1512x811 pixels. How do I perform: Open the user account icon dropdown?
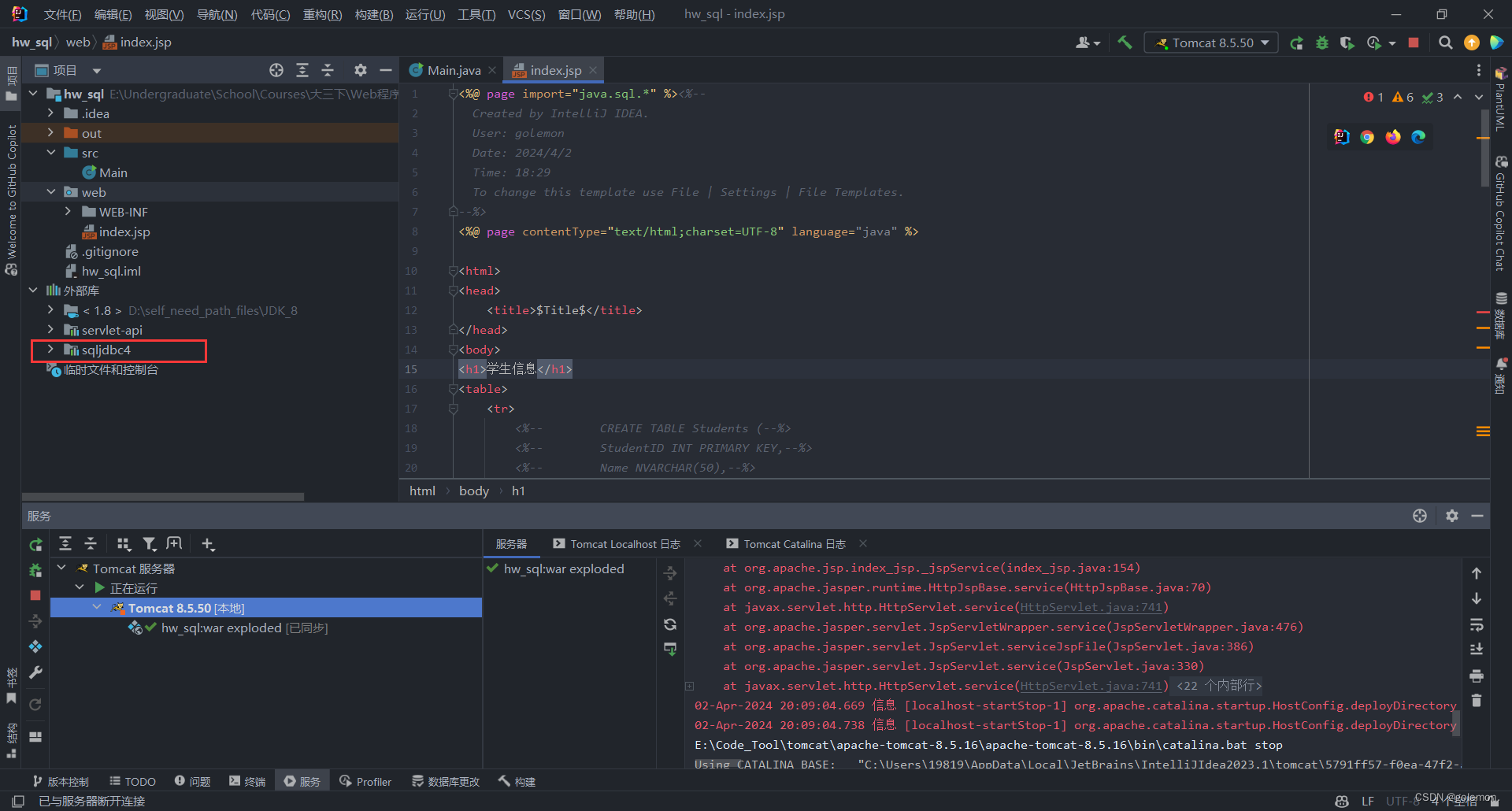[1088, 43]
